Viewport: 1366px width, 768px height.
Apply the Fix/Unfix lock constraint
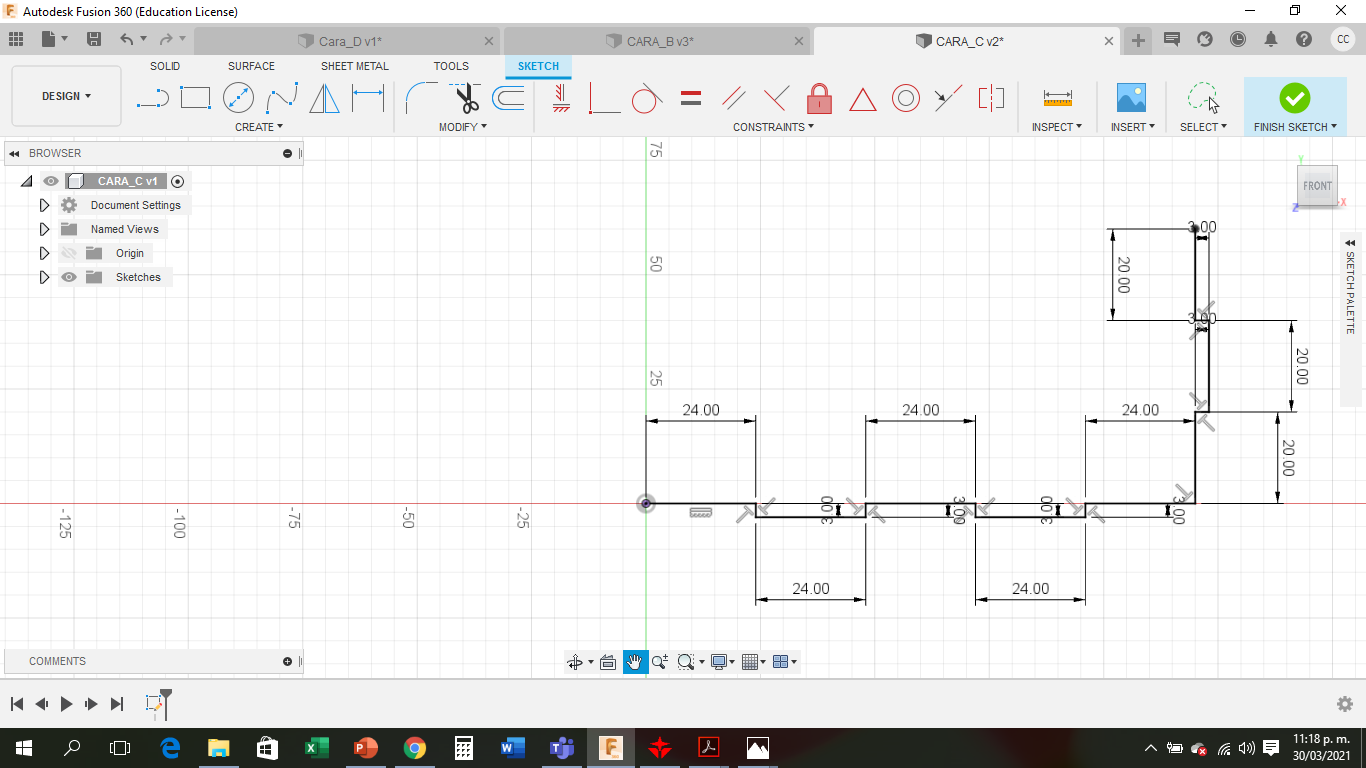820,98
